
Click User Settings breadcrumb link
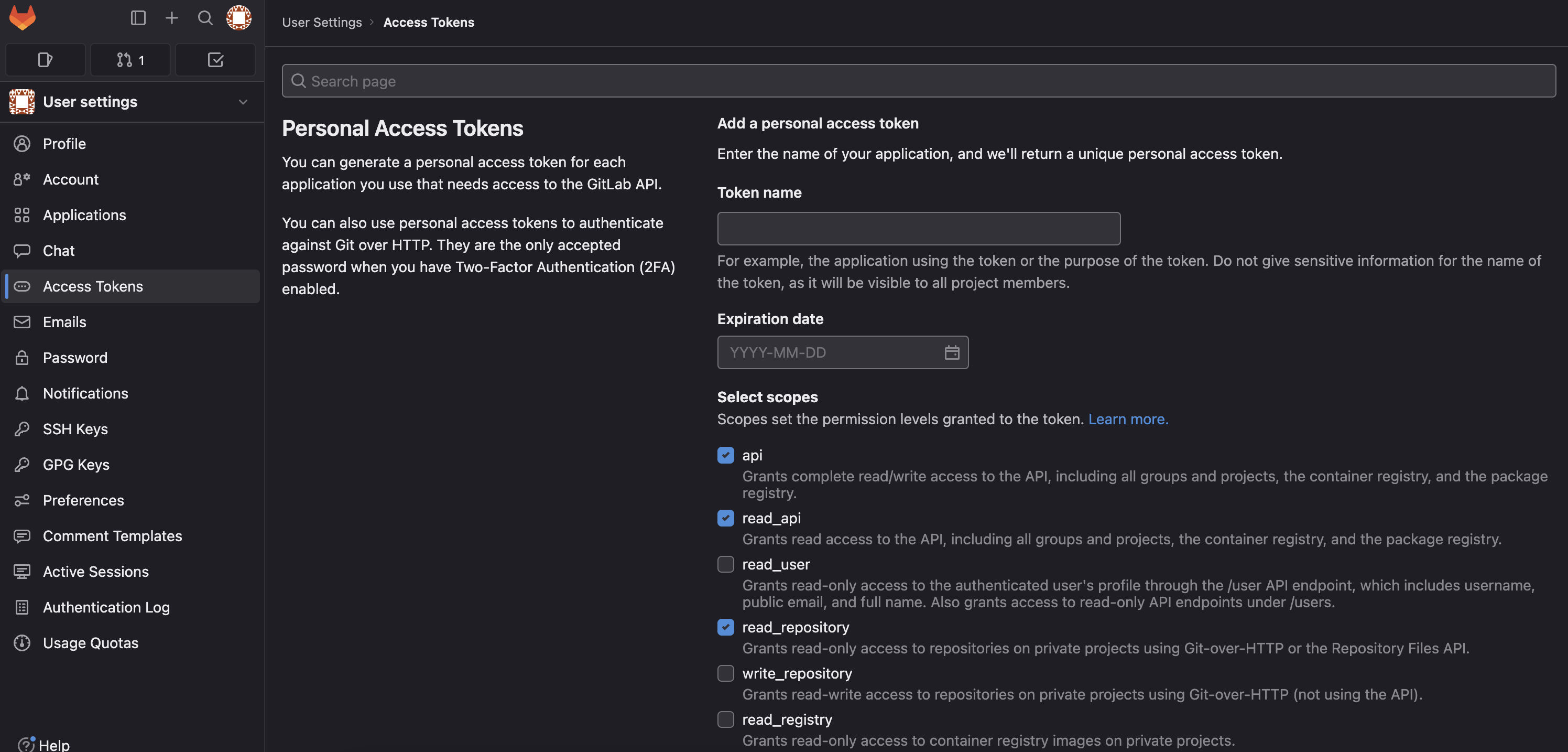tap(321, 23)
